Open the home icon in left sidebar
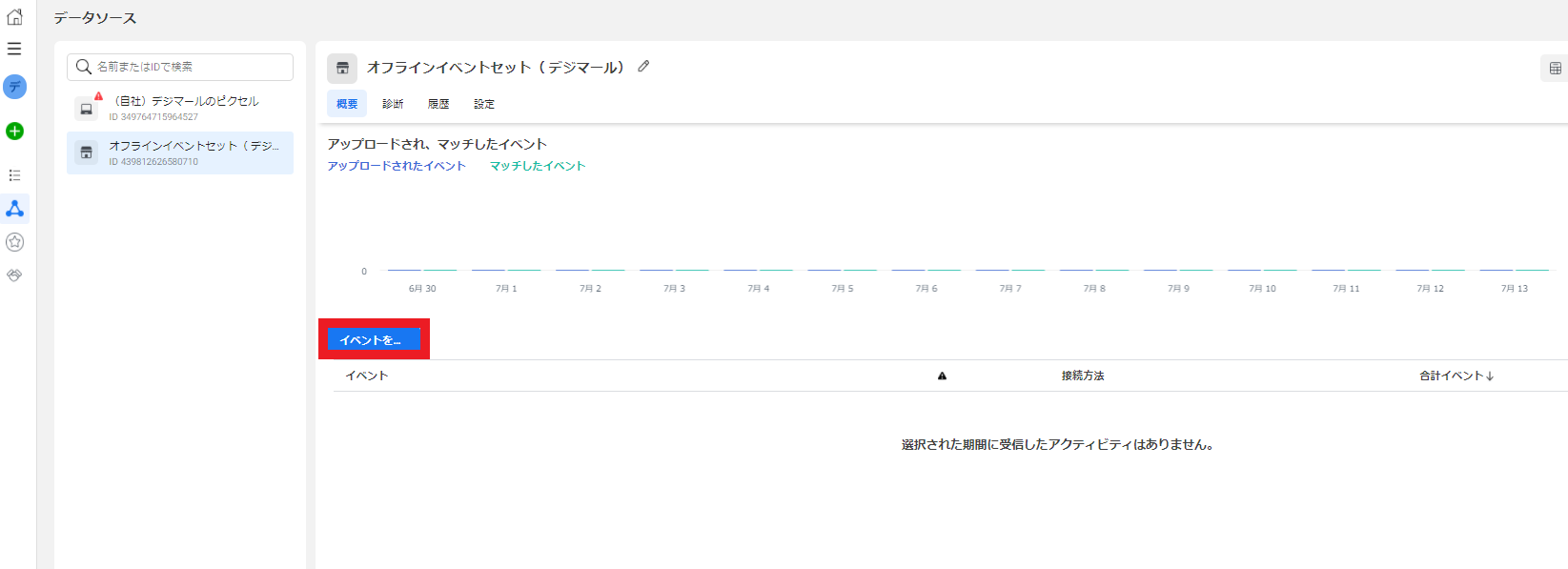Image resolution: width=1568 pixels, height=569 pixels. (14, 17)
